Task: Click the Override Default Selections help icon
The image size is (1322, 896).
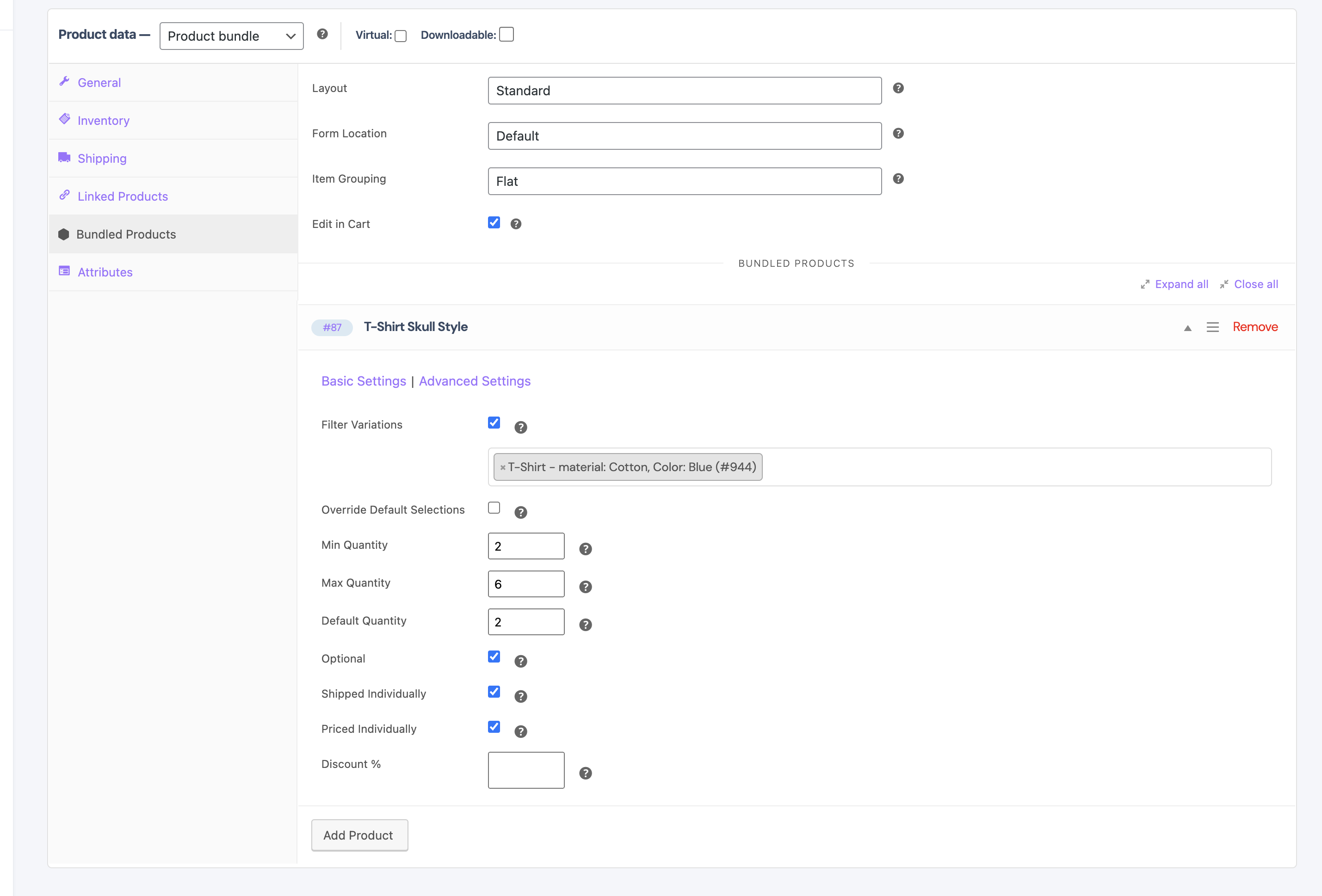Action: (520, 513)
